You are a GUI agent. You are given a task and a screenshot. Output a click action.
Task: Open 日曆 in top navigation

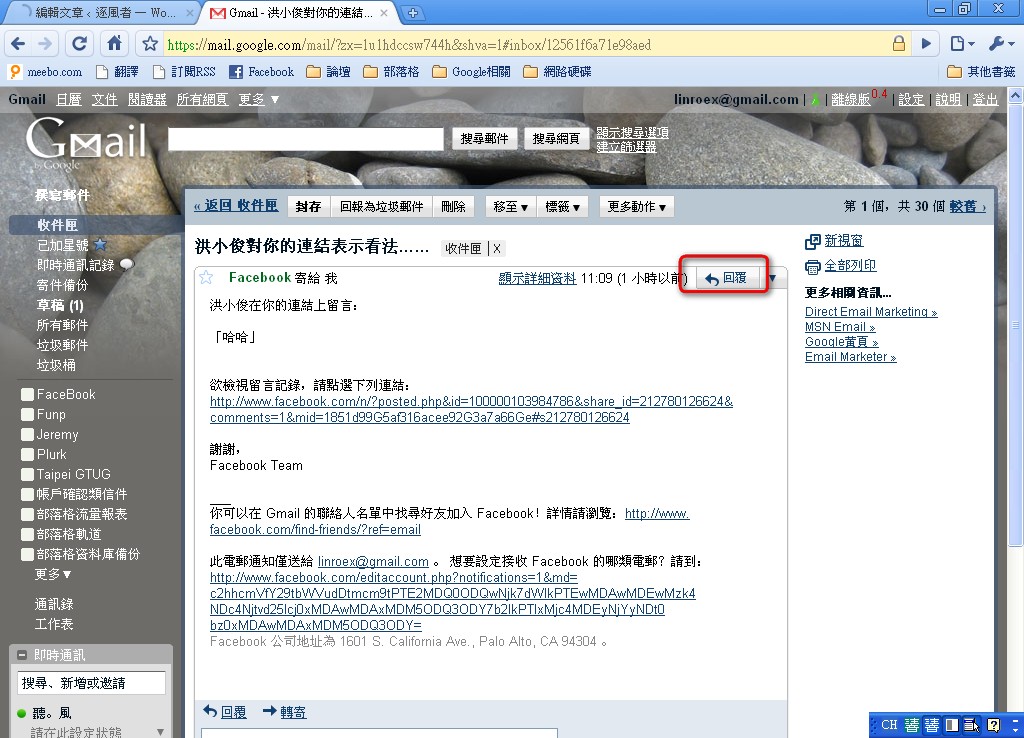[69, 99]
